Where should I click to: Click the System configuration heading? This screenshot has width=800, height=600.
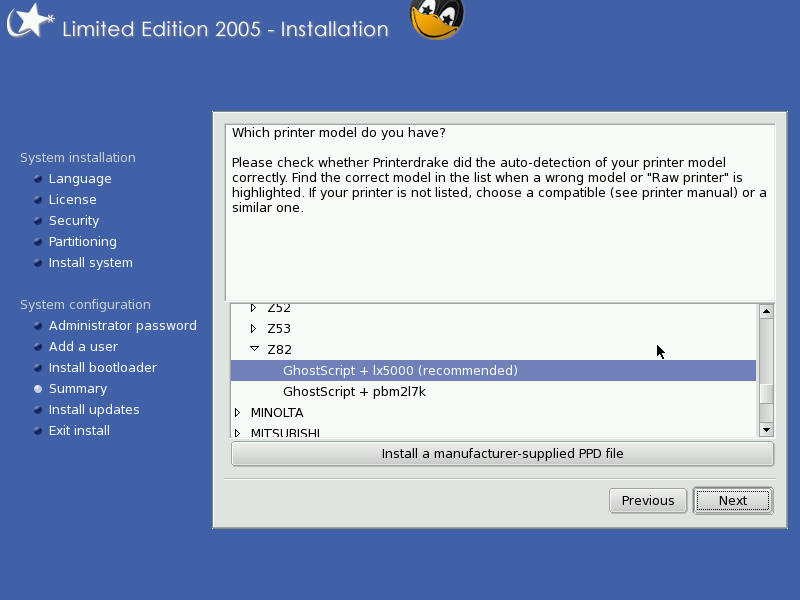point(85,305)
